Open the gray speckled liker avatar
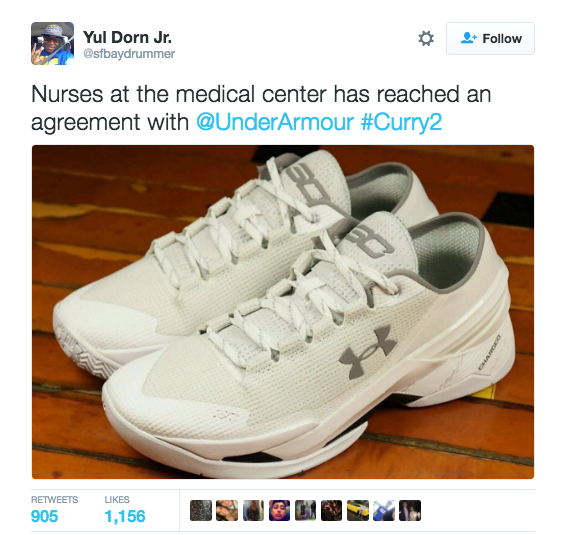The image size is (568, 535). click(201, 510)
